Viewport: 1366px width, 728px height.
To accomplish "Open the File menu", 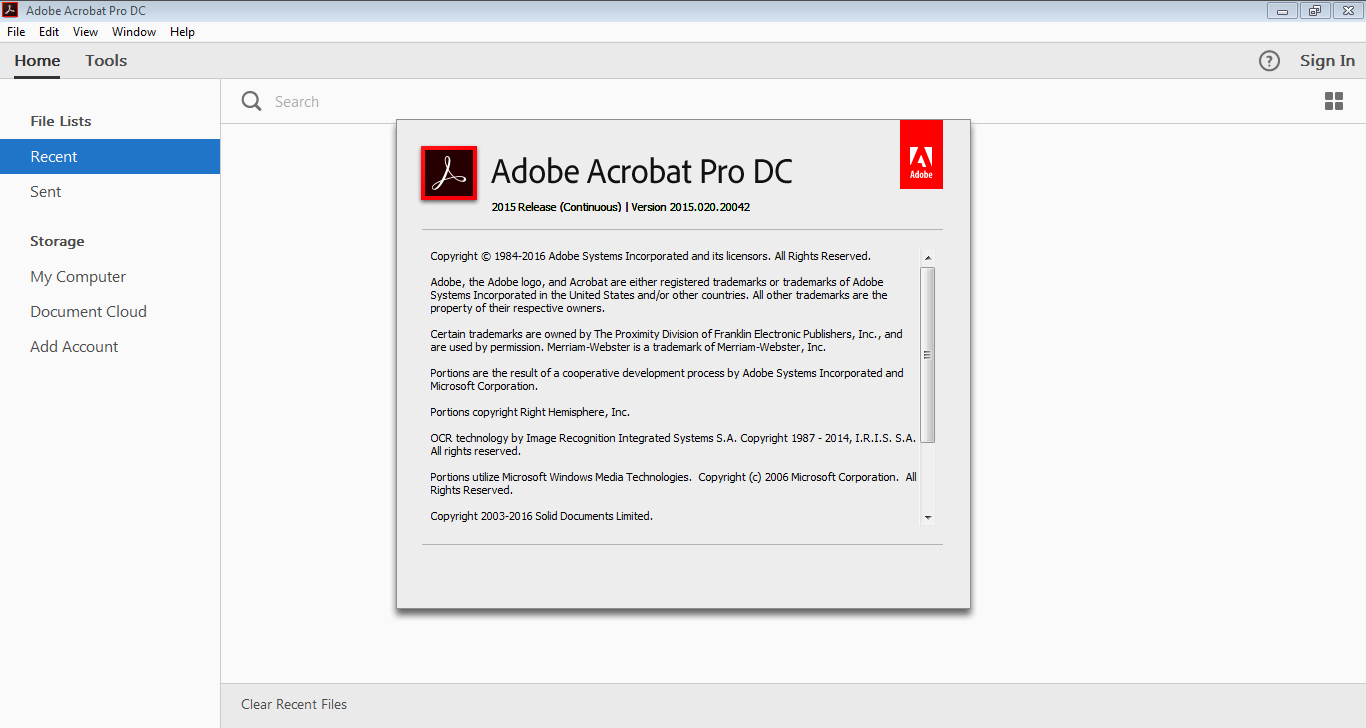I will (16, 32).
